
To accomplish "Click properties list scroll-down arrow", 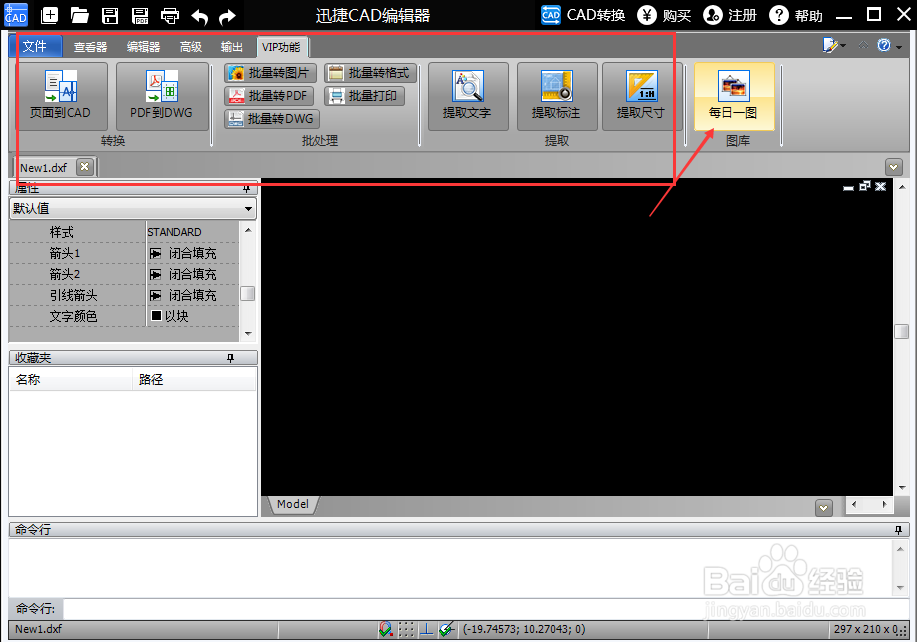I will tap(248, 334).
